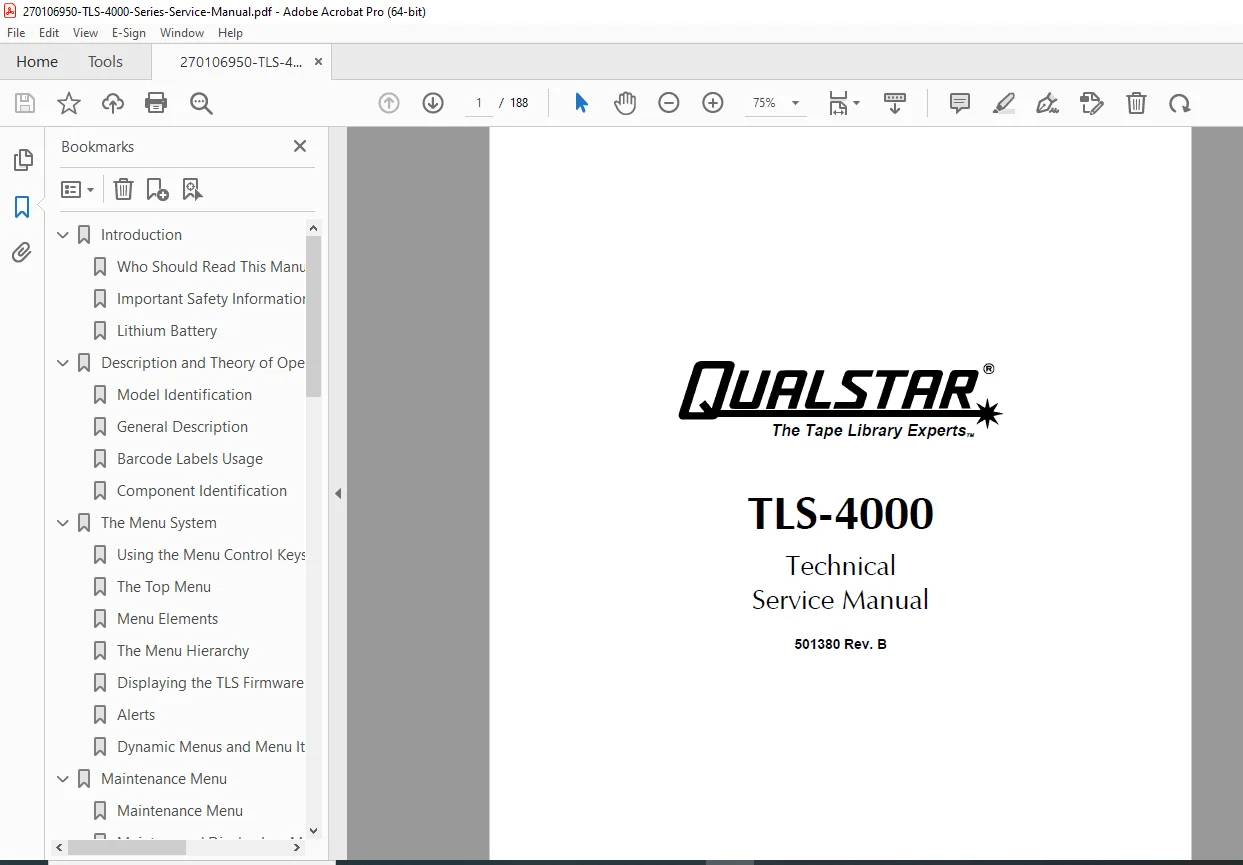The image size is (1243, 865).
Task: Open General Description bookmark
Action: point(182,427)
